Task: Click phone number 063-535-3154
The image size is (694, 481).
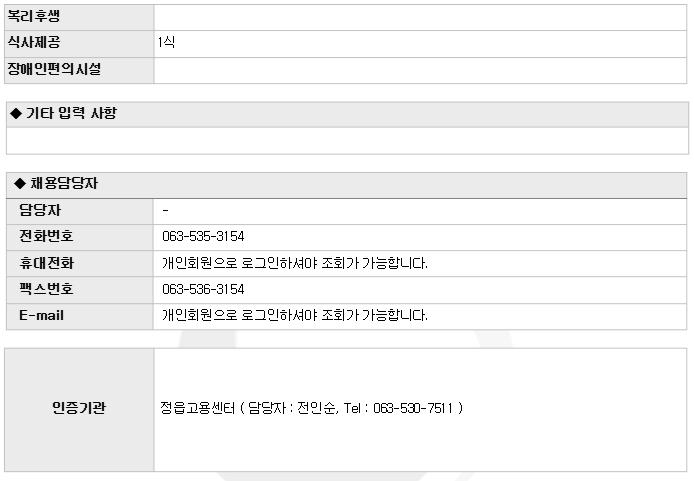Action: pyautogui.click(x=203, y=236)
